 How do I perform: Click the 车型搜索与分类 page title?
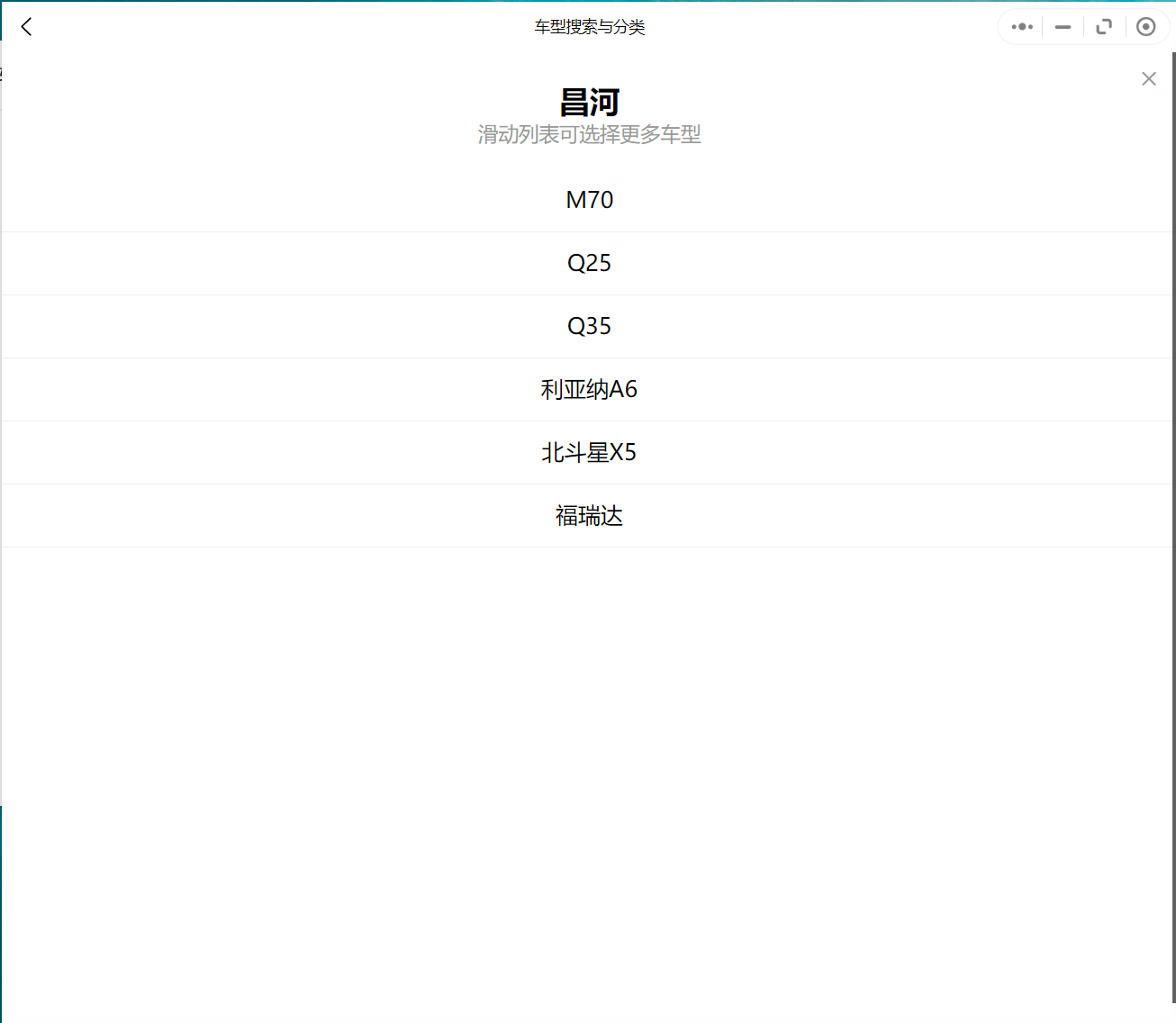[589, 27]
